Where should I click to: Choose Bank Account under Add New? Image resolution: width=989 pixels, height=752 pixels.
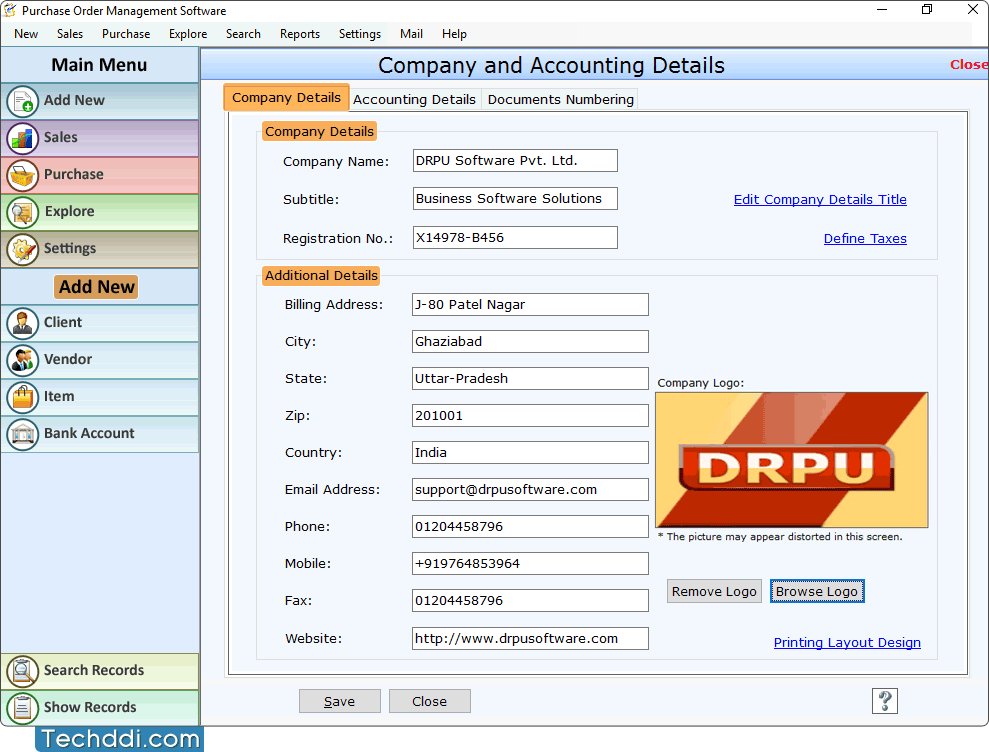(100, 435)
